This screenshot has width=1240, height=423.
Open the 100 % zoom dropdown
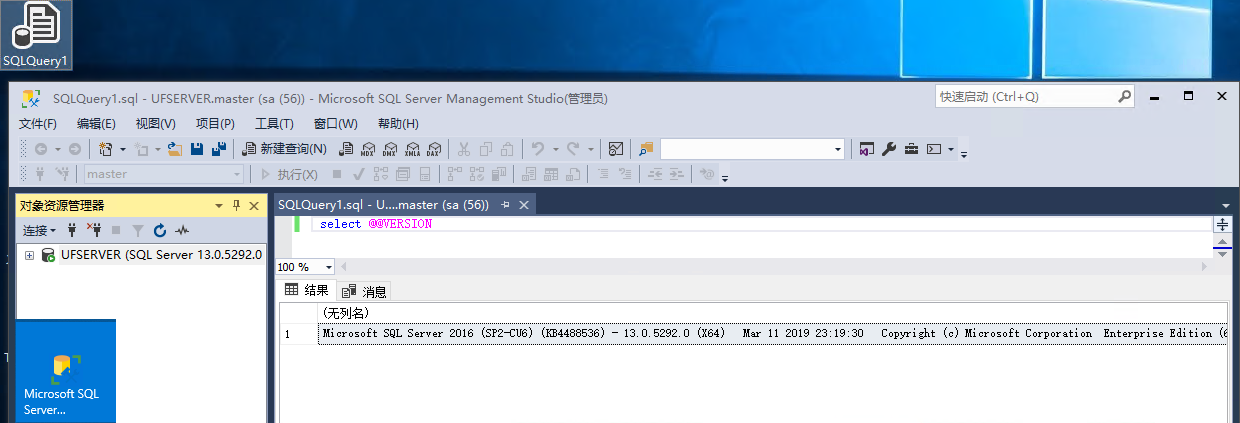pos(330,267)
